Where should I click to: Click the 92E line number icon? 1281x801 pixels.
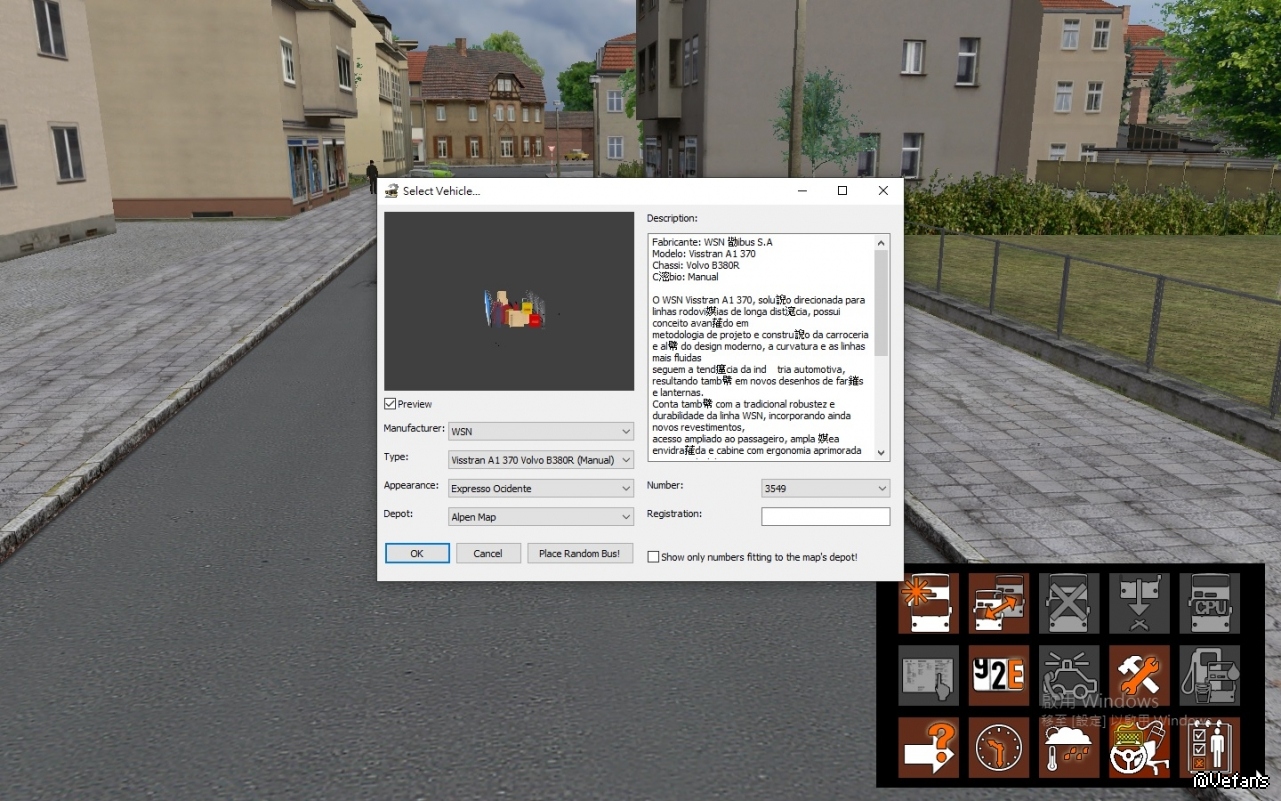[999, 675]
